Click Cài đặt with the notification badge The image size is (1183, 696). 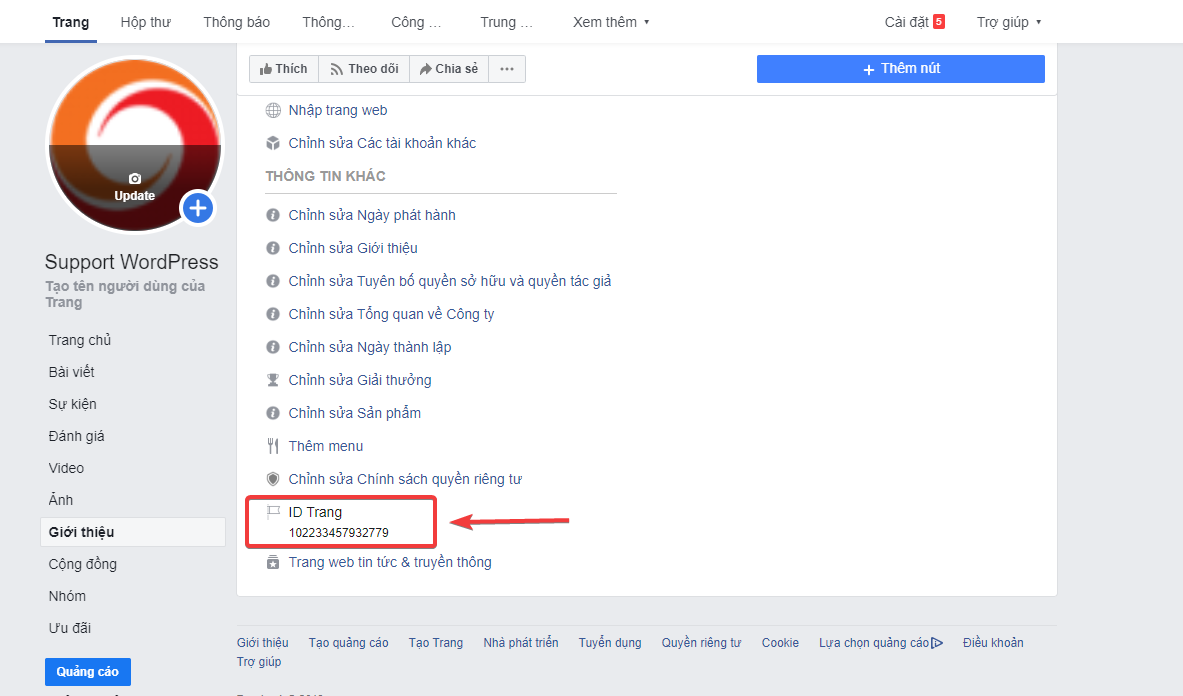tap(914, 22)
